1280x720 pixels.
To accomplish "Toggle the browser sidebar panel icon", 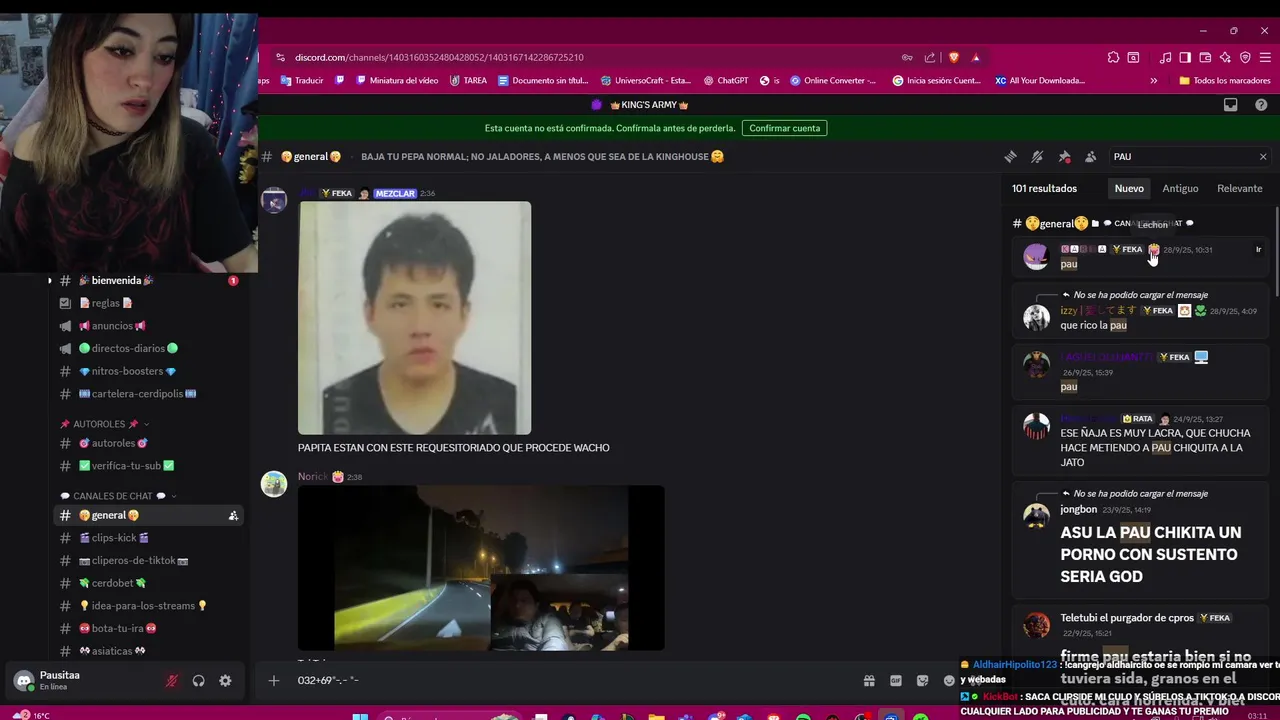I will 1185,57.
